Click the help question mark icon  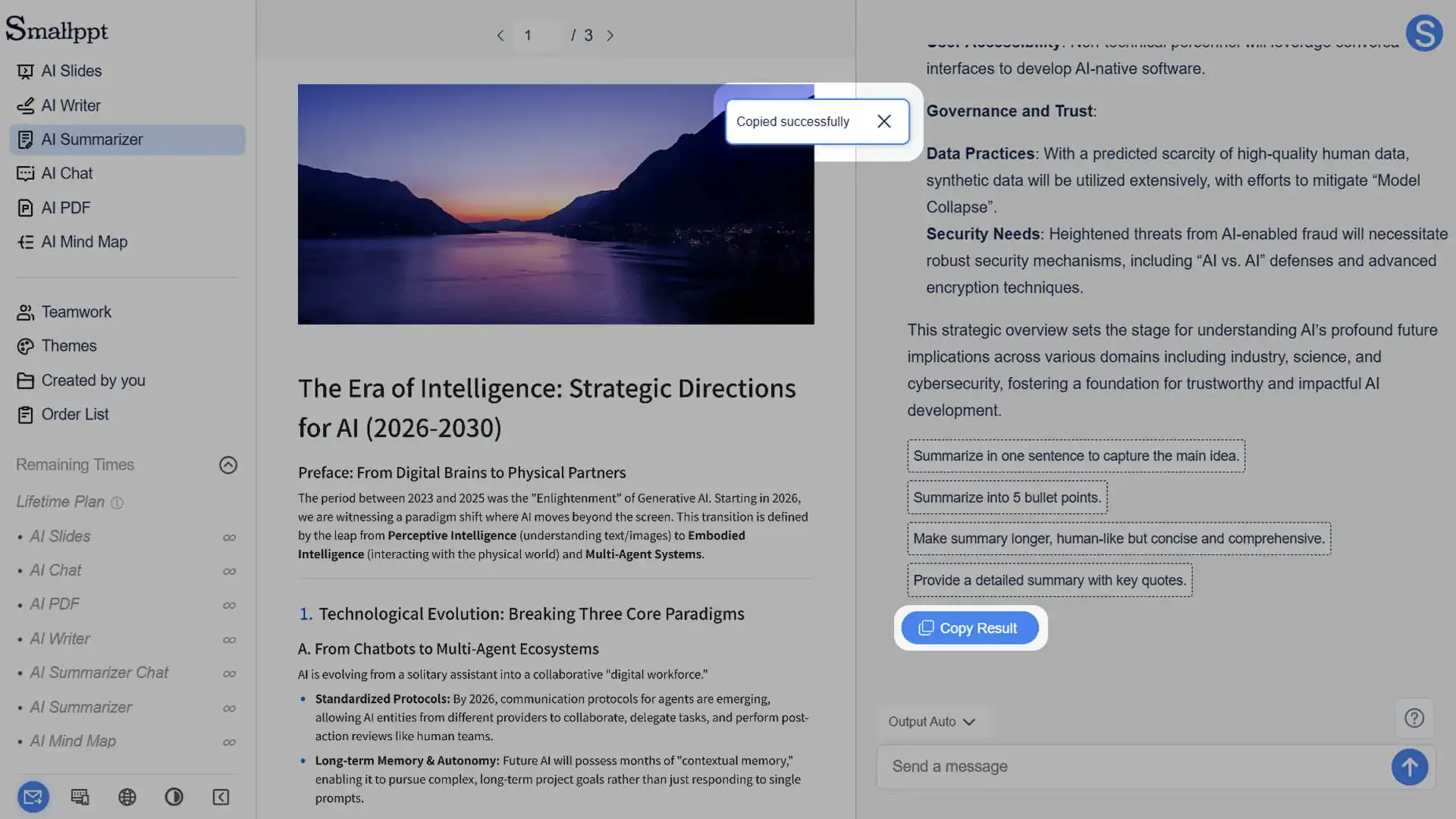point(1414,717)
